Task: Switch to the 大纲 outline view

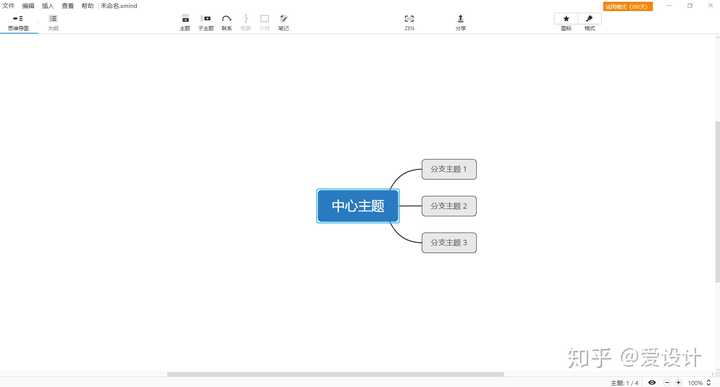Action: click(53, 22)
